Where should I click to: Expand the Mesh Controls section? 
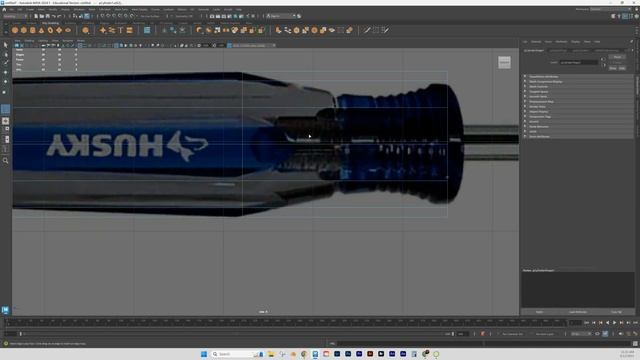(x=578, y=87)
